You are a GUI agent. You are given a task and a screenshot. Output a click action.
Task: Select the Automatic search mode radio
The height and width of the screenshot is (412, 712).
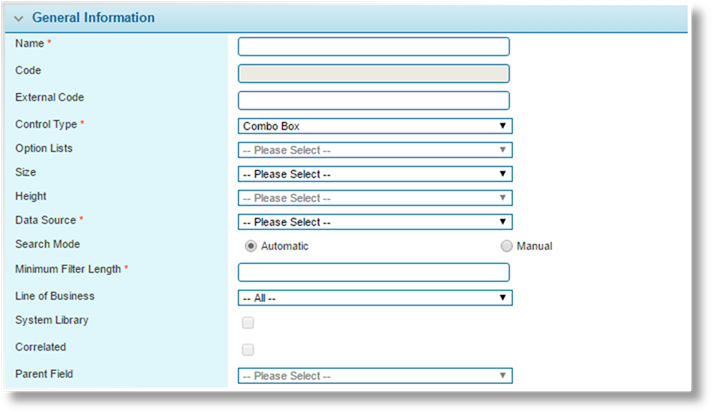pyautogui.click(x=251, y=246)
